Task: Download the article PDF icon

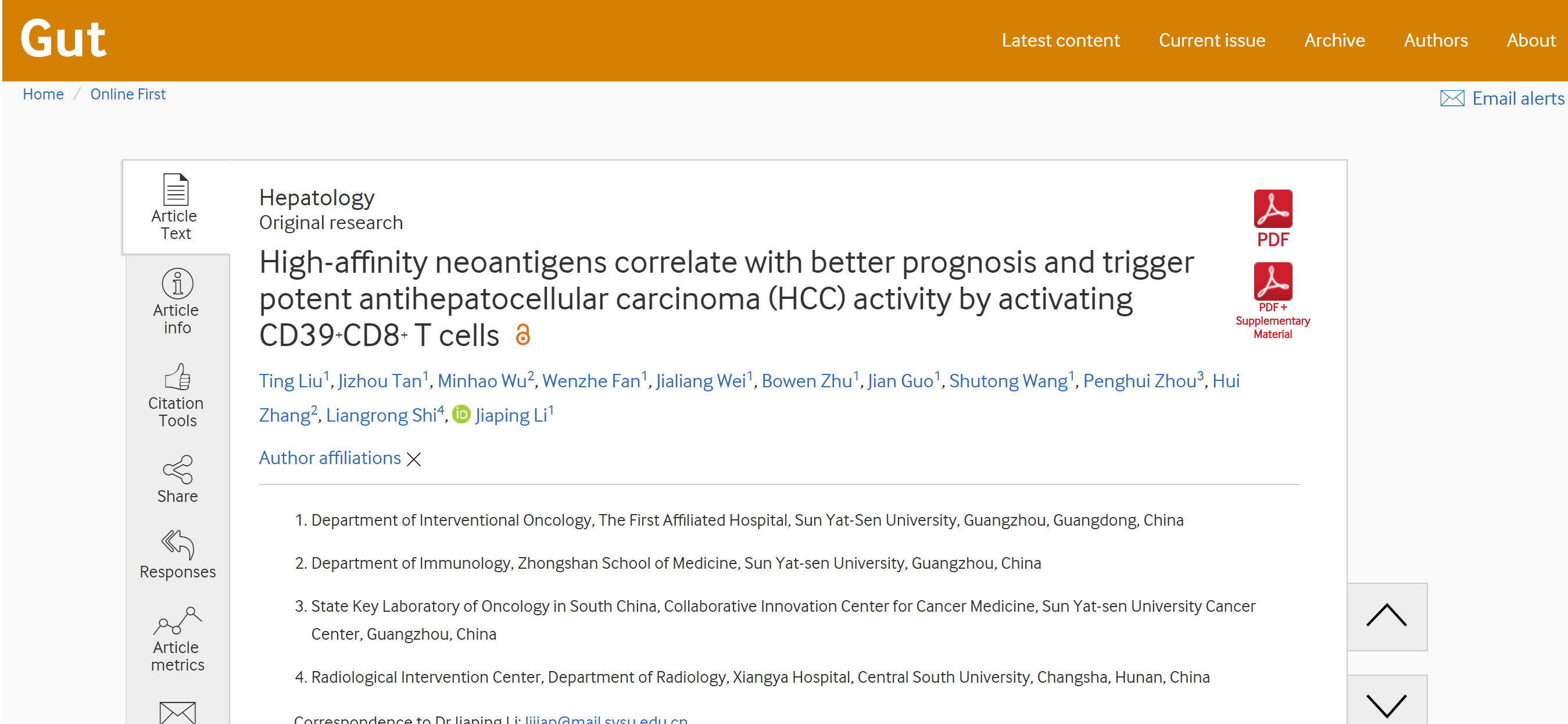Action: pyautogui.click(x=1273, y=209)
